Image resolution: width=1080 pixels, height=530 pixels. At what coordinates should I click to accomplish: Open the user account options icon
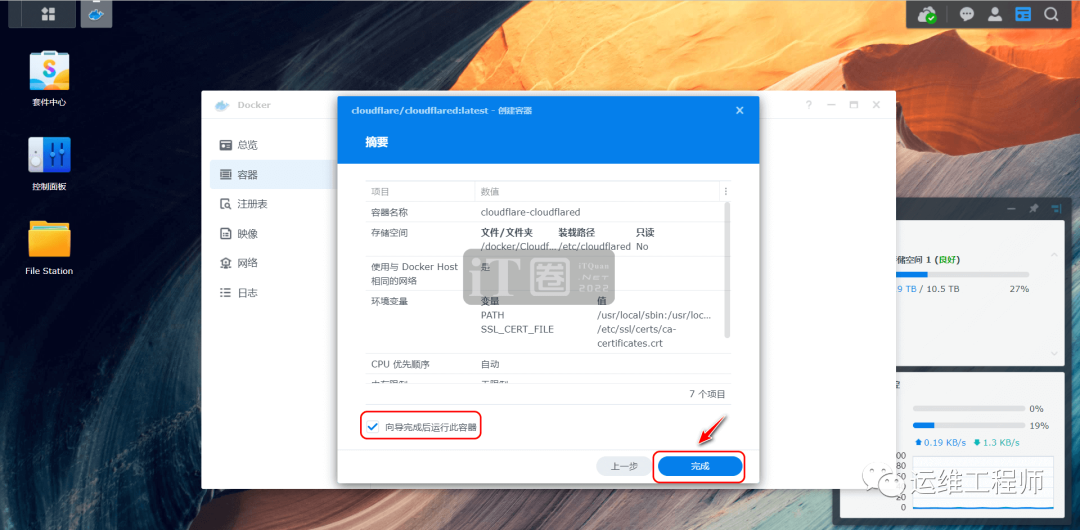(x=995, y=14)
